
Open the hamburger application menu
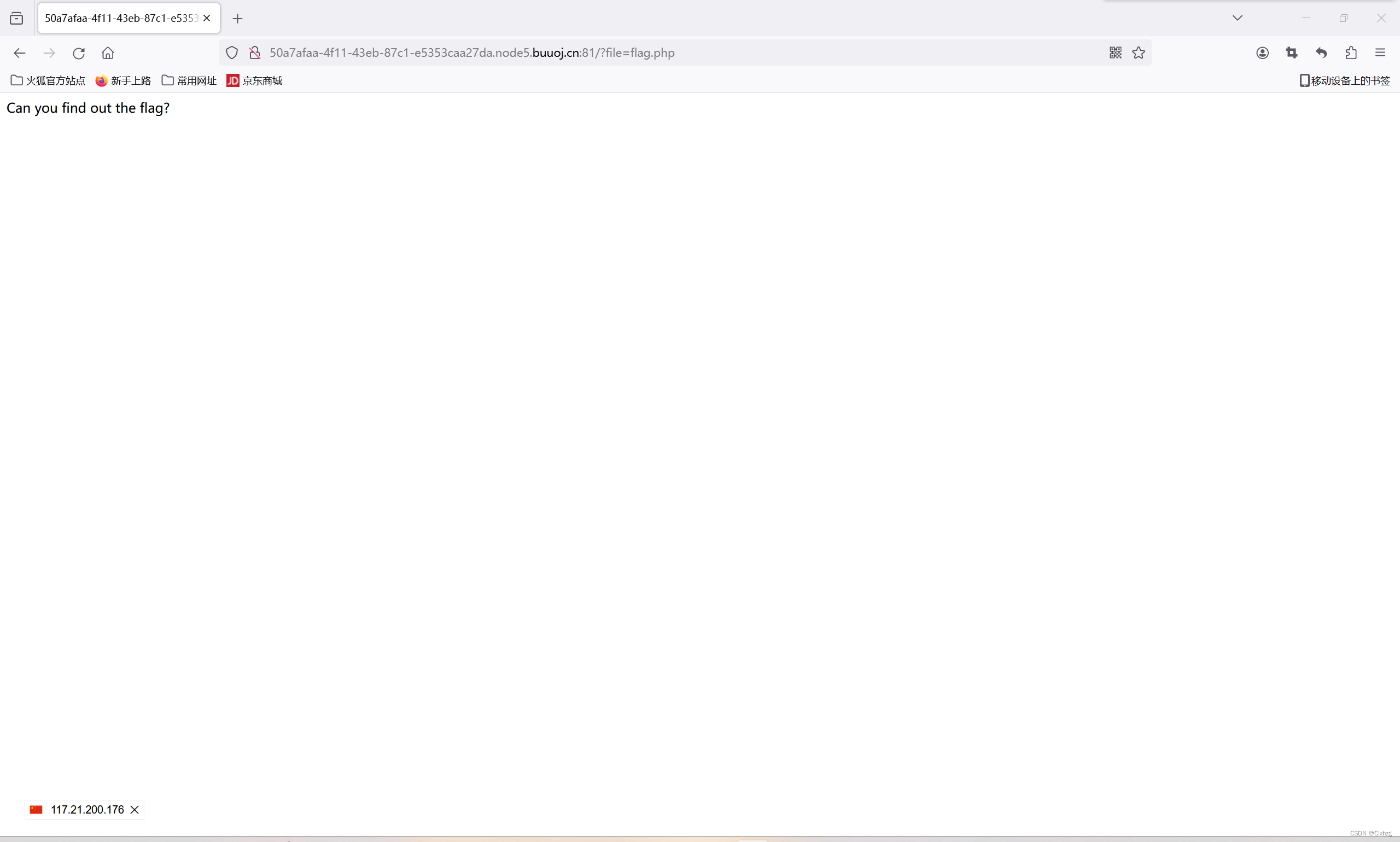[x=1380, y=52]
